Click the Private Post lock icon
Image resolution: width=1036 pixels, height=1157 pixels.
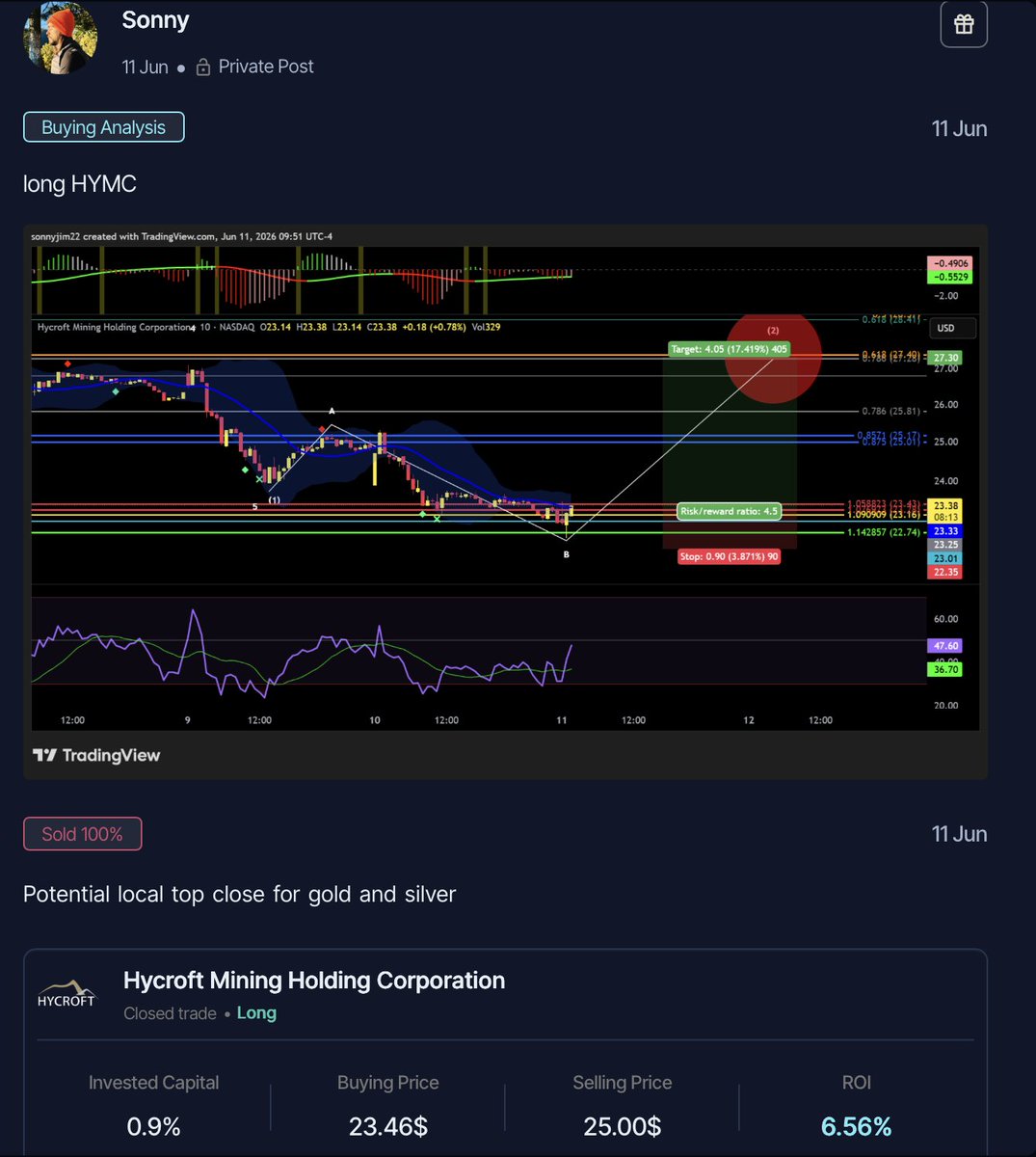[203, 67]
